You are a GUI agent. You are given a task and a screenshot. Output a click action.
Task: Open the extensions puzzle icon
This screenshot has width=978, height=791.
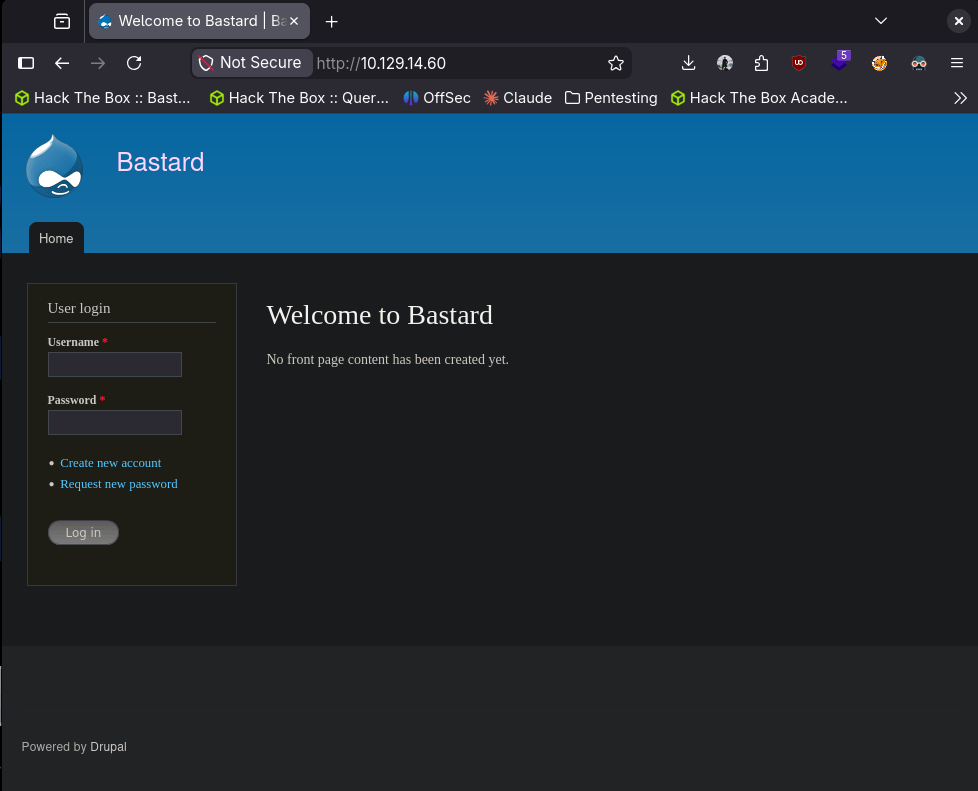coord(762,63)
